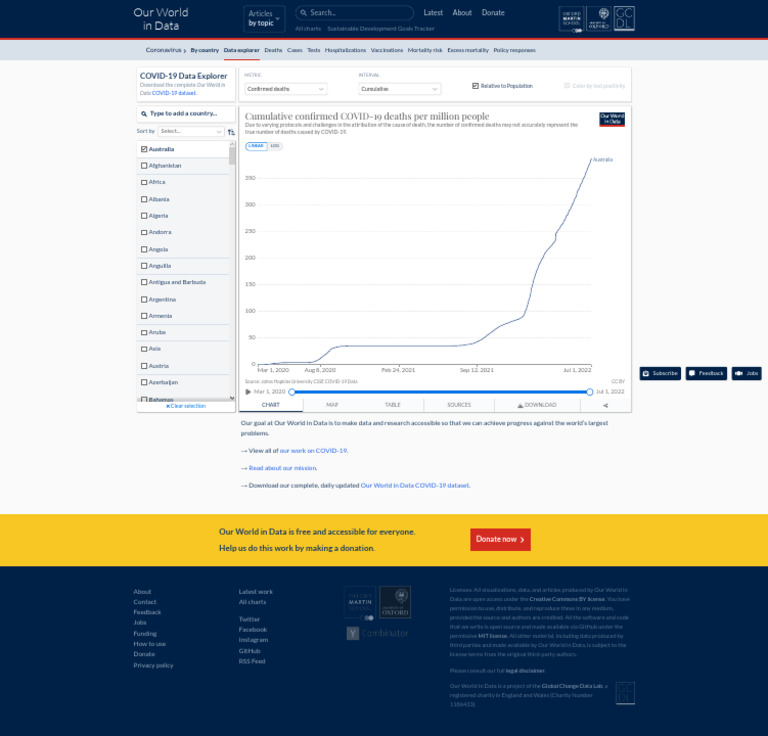Switch to the CHART tab
Image resolution: width=768 pixels, height=736 pixels.
[x=271, y=405]
